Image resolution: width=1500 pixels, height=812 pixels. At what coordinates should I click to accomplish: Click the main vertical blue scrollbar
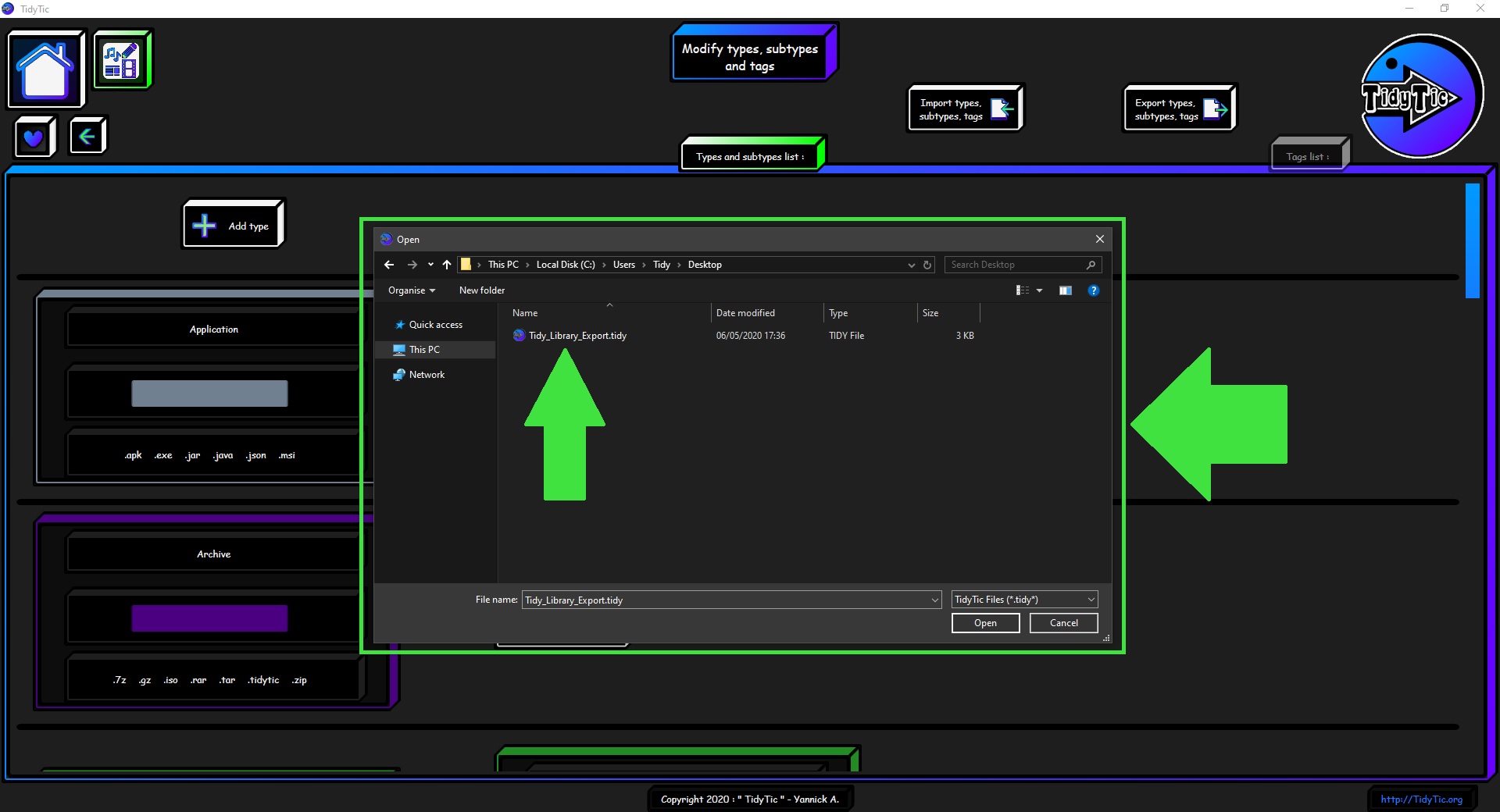click(x=1473, y=240)
